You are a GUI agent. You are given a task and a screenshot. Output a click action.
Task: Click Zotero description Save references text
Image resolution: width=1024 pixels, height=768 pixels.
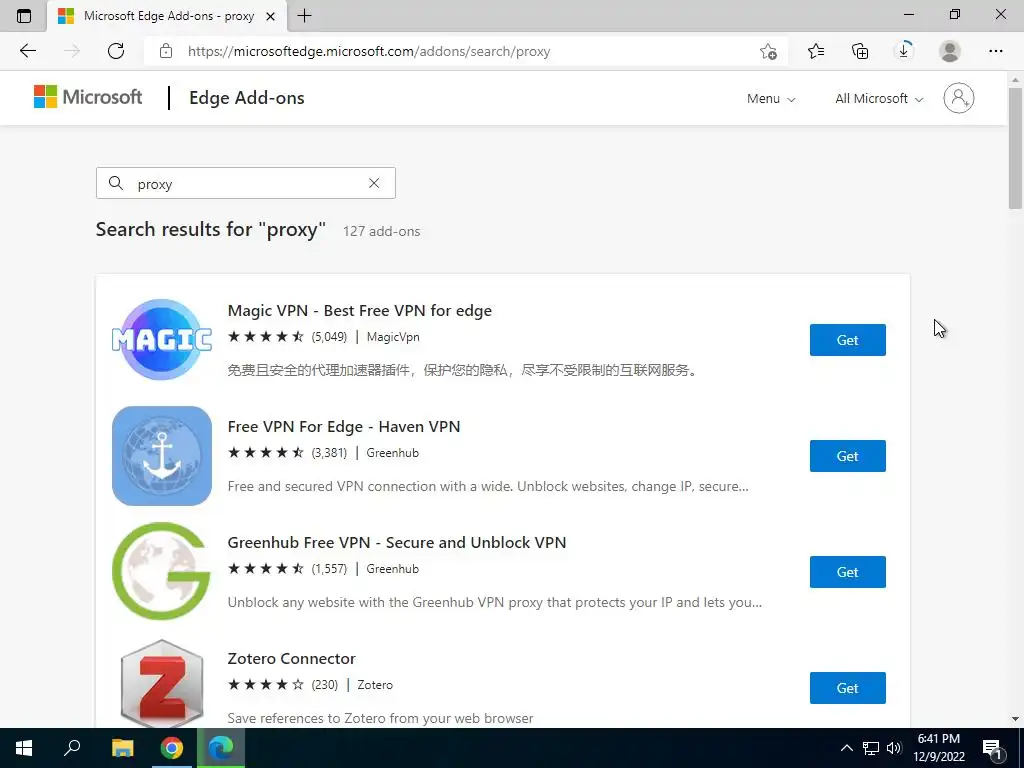(381, 718)
